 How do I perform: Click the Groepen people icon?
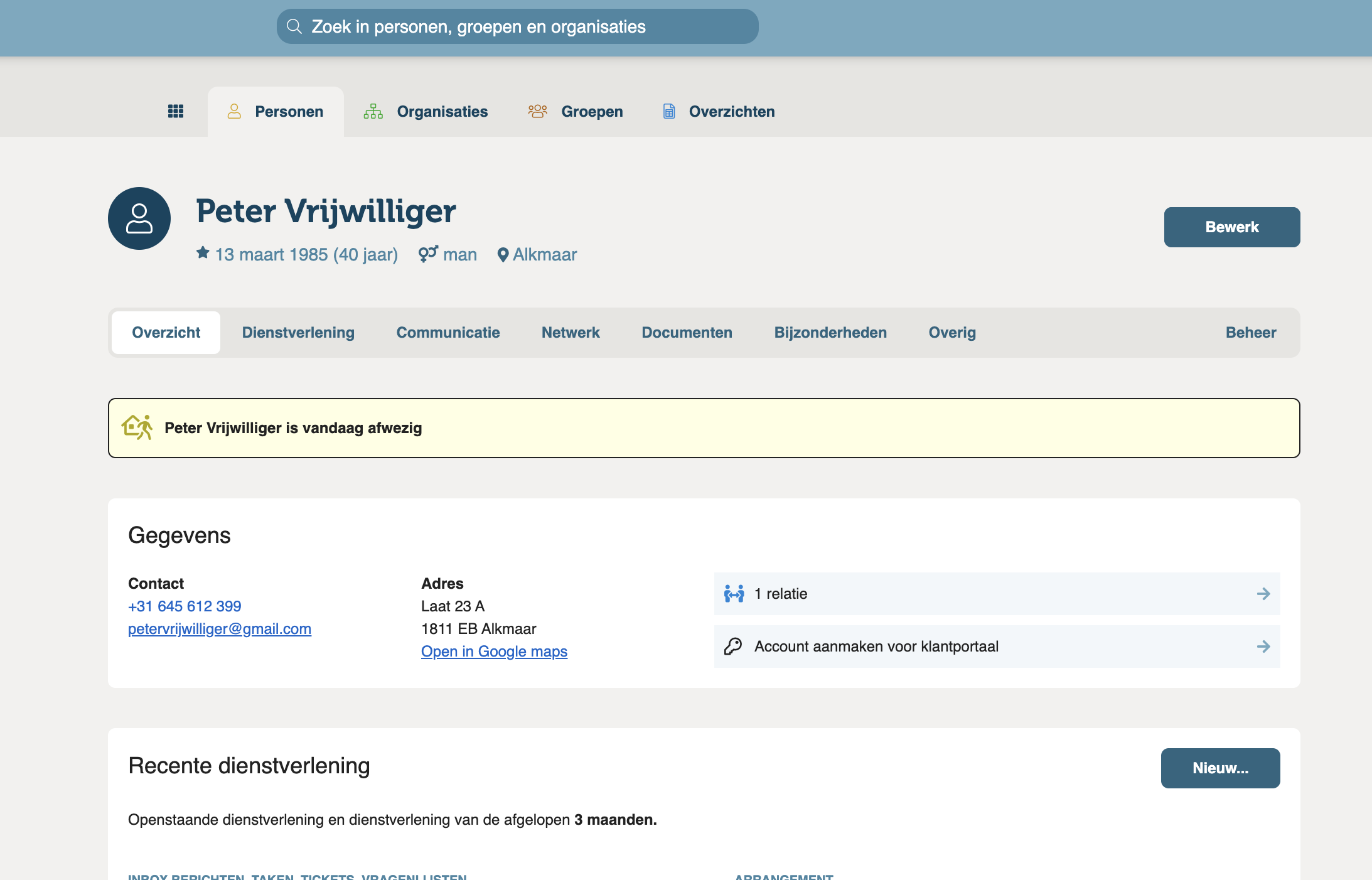[537, 111]
